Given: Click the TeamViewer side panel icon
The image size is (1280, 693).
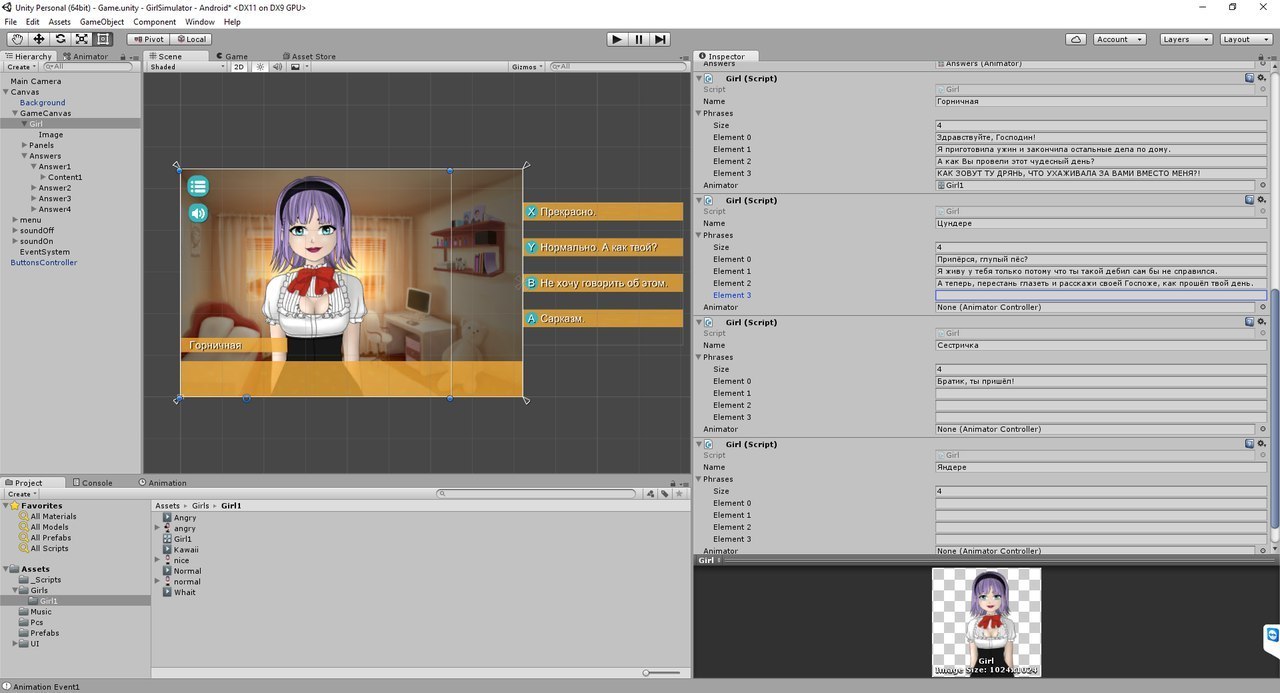Looking at the screenshot, I should [1272, 634].
